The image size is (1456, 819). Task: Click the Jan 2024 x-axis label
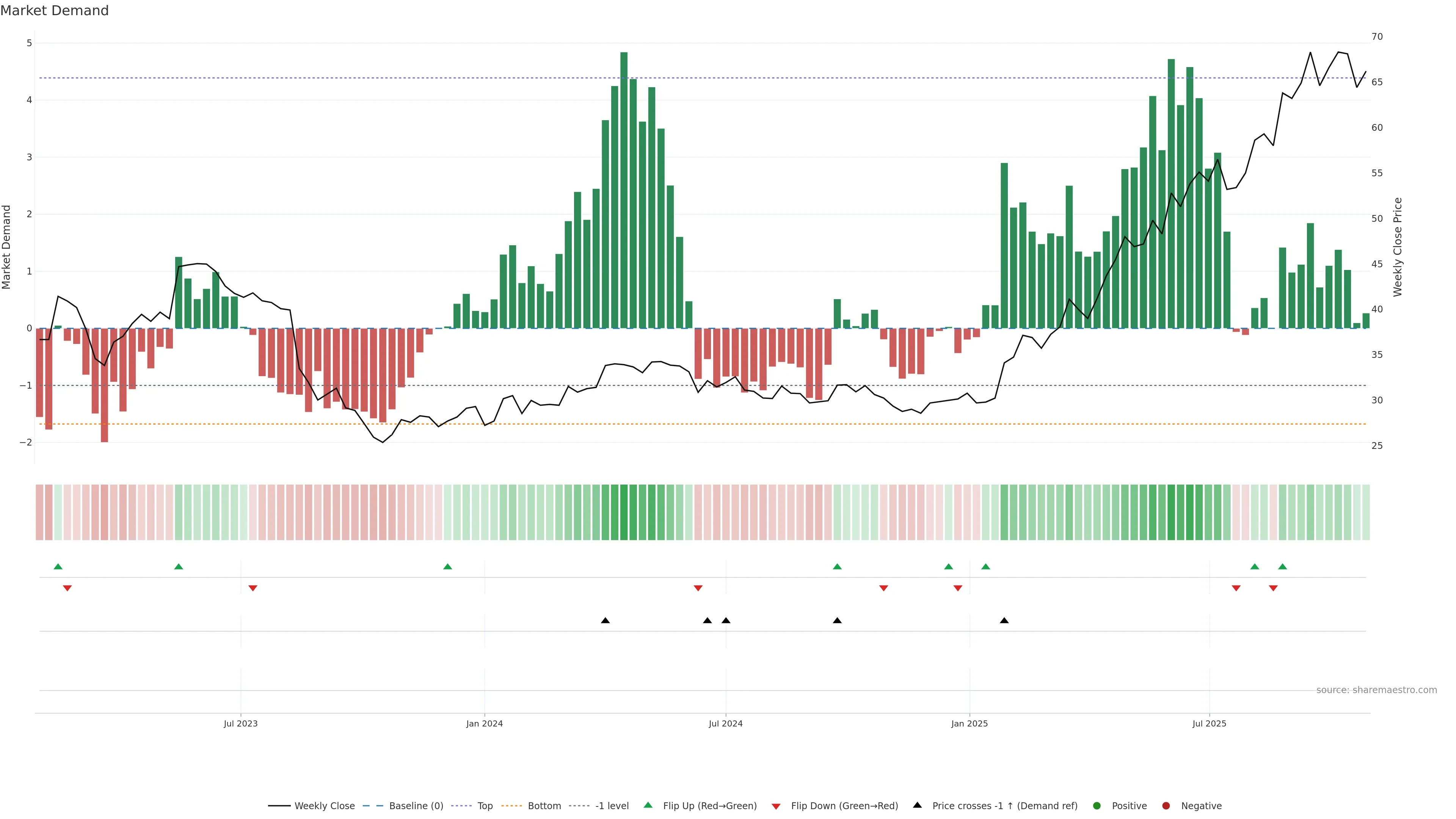tap(485, 723)
